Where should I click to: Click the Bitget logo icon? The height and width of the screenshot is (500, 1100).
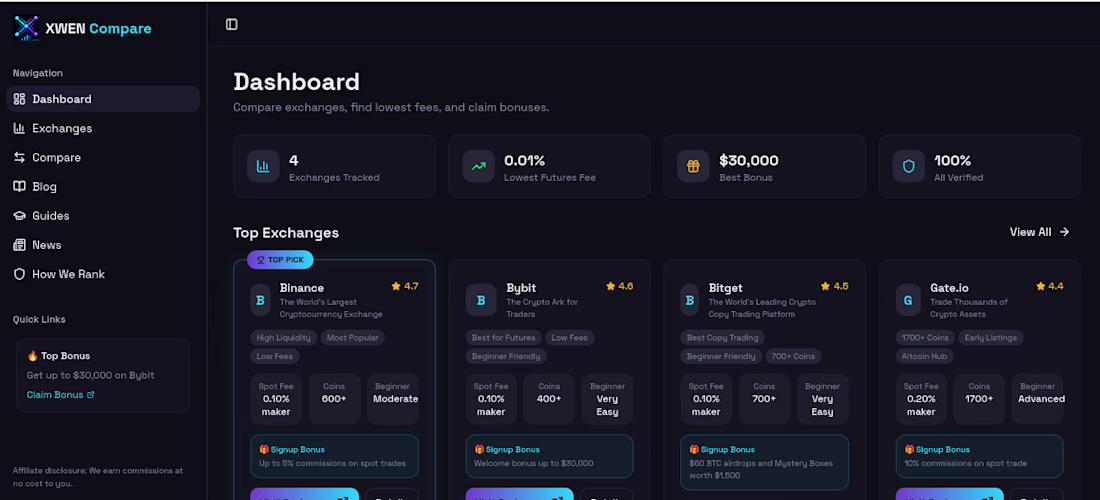690,300
